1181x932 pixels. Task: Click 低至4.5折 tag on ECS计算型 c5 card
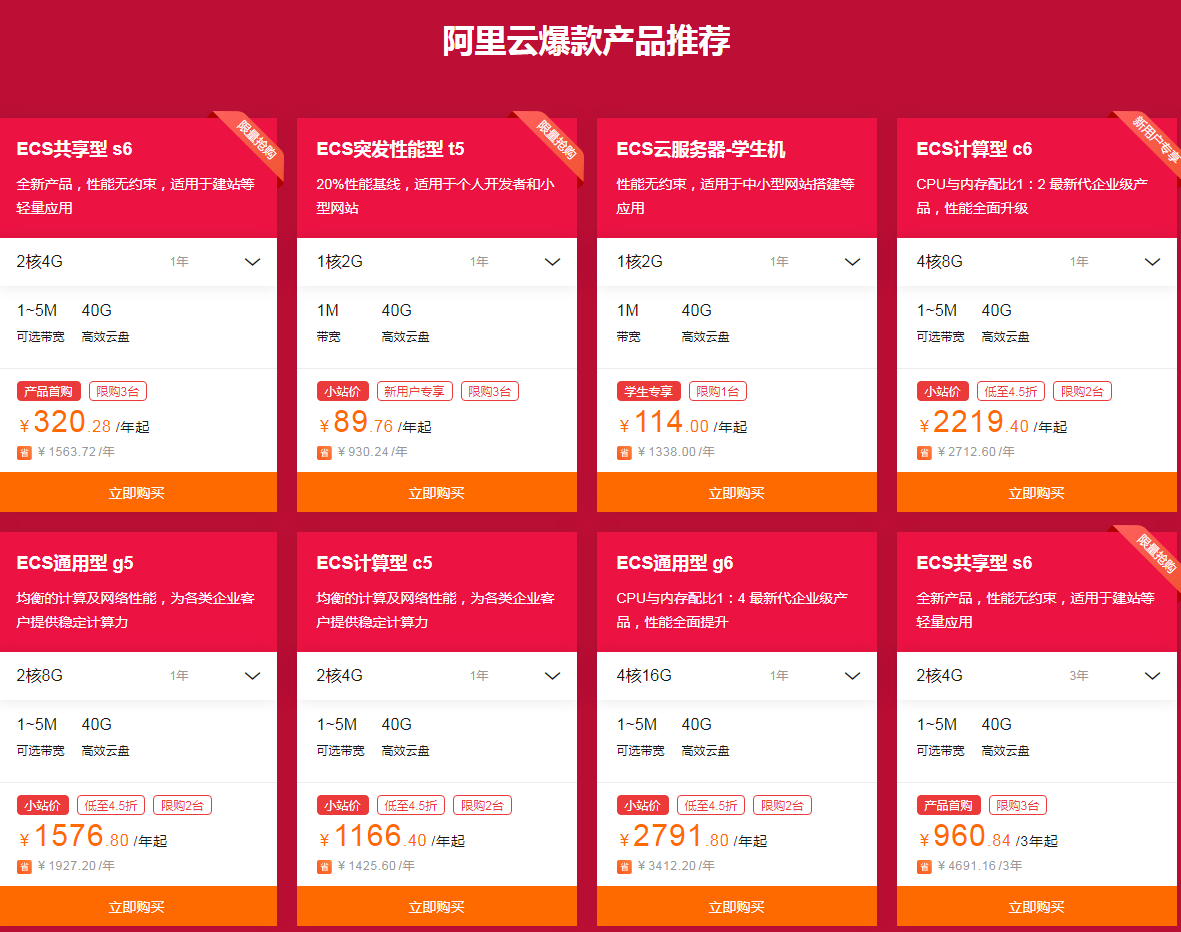pyautogui.click(x=410, y=805)
